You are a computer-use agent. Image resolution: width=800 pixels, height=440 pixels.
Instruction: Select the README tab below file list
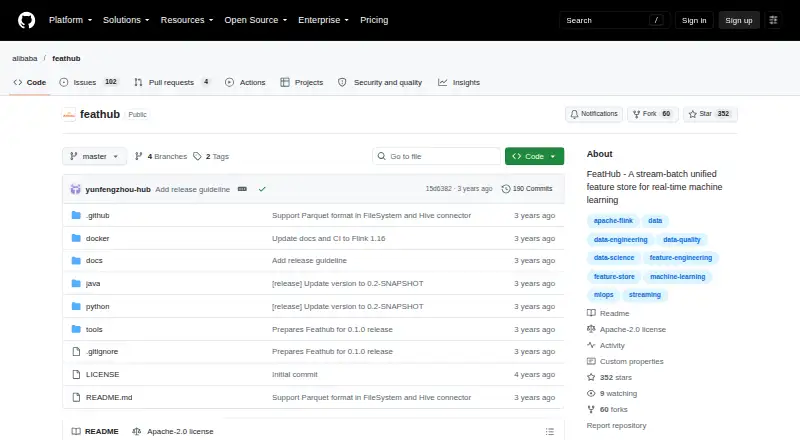tap(95, 431)
